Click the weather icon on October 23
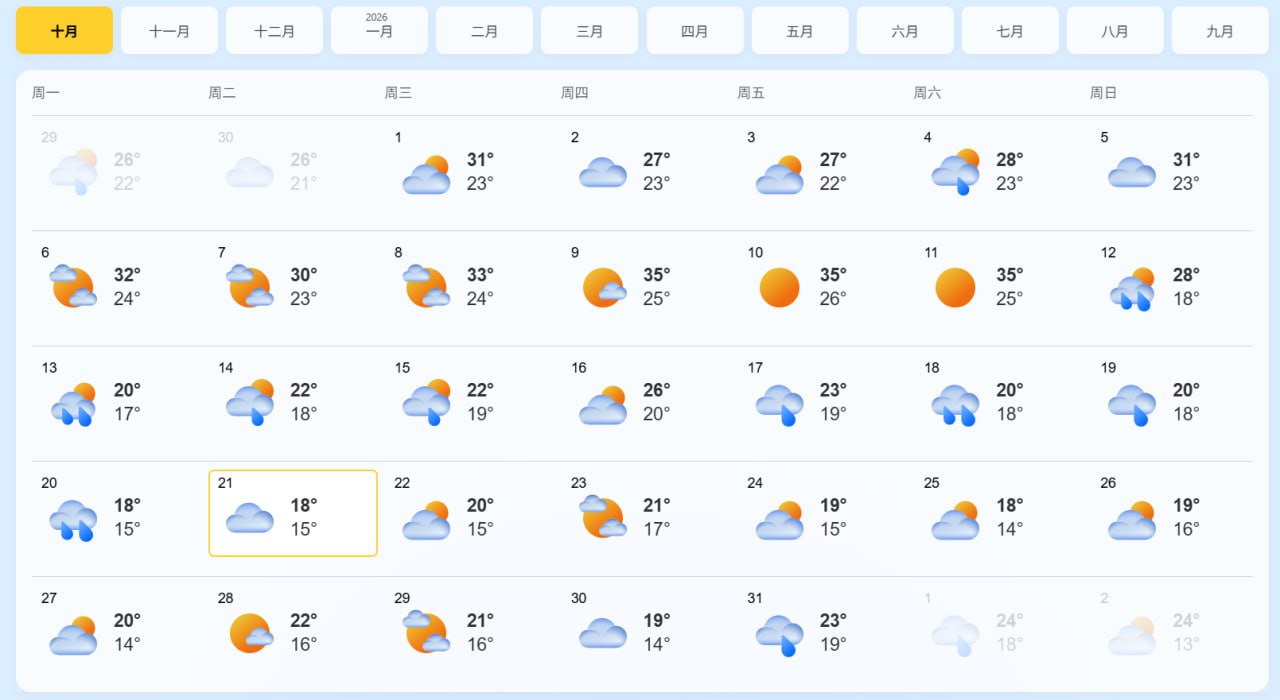The height and width of the screenshot is (700, 1280). tap(602, 517)
